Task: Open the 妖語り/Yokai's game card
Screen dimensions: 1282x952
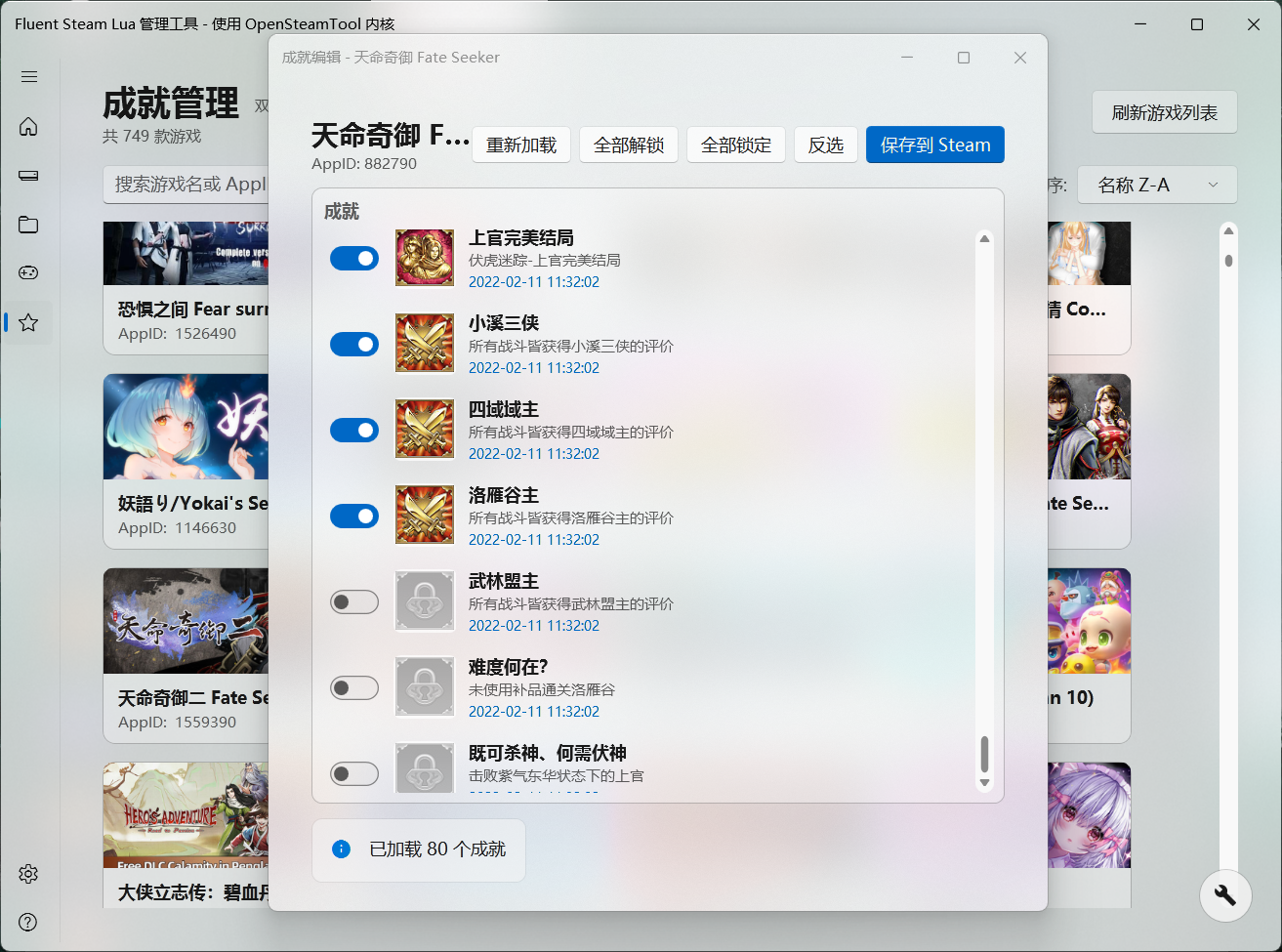Action: pos(186,461)
